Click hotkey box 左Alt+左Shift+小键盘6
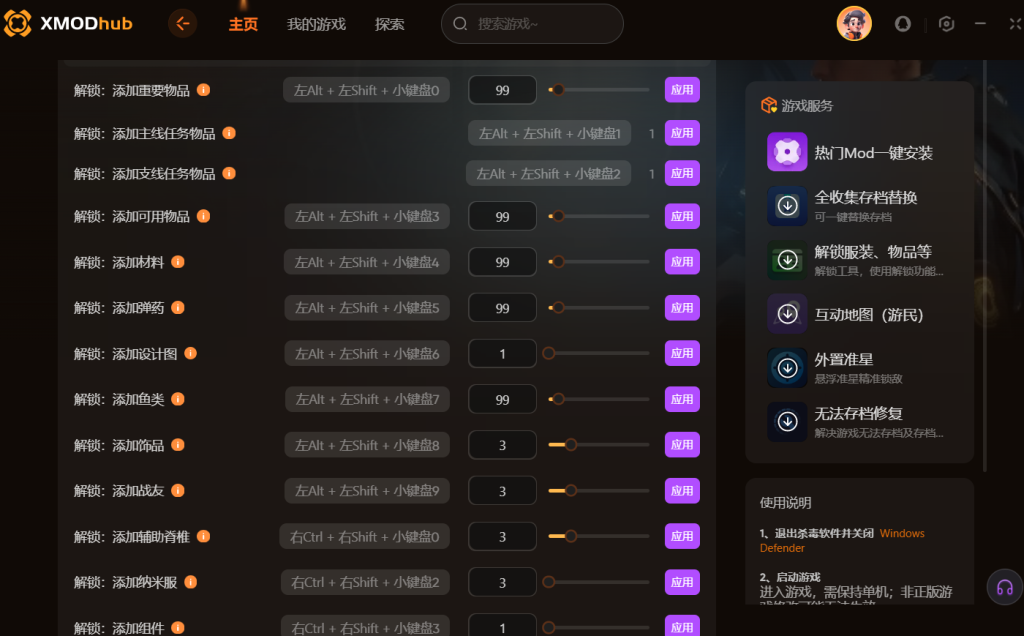Screen dimensions: 1024x636 click(x=367, y=353)
